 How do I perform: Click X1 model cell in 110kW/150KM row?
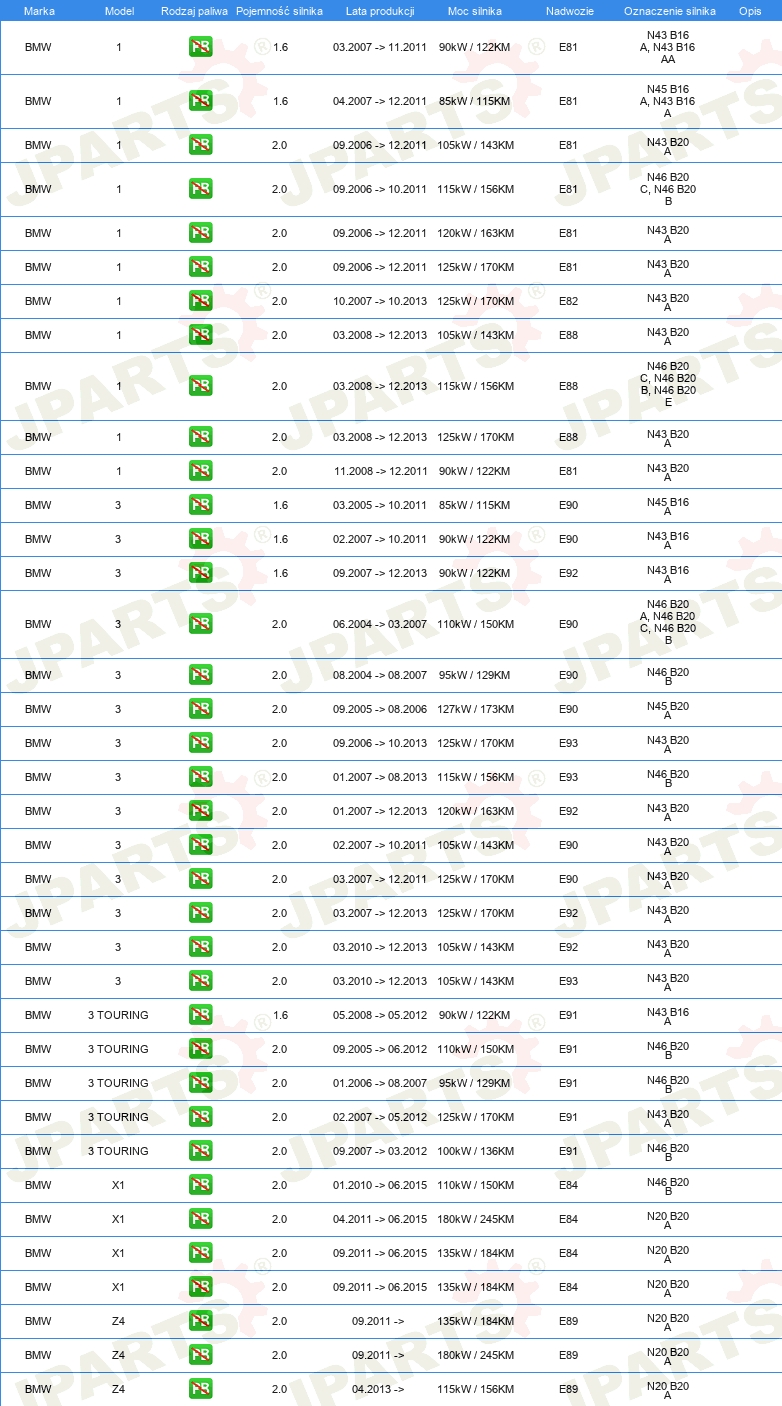point(118,1185)
